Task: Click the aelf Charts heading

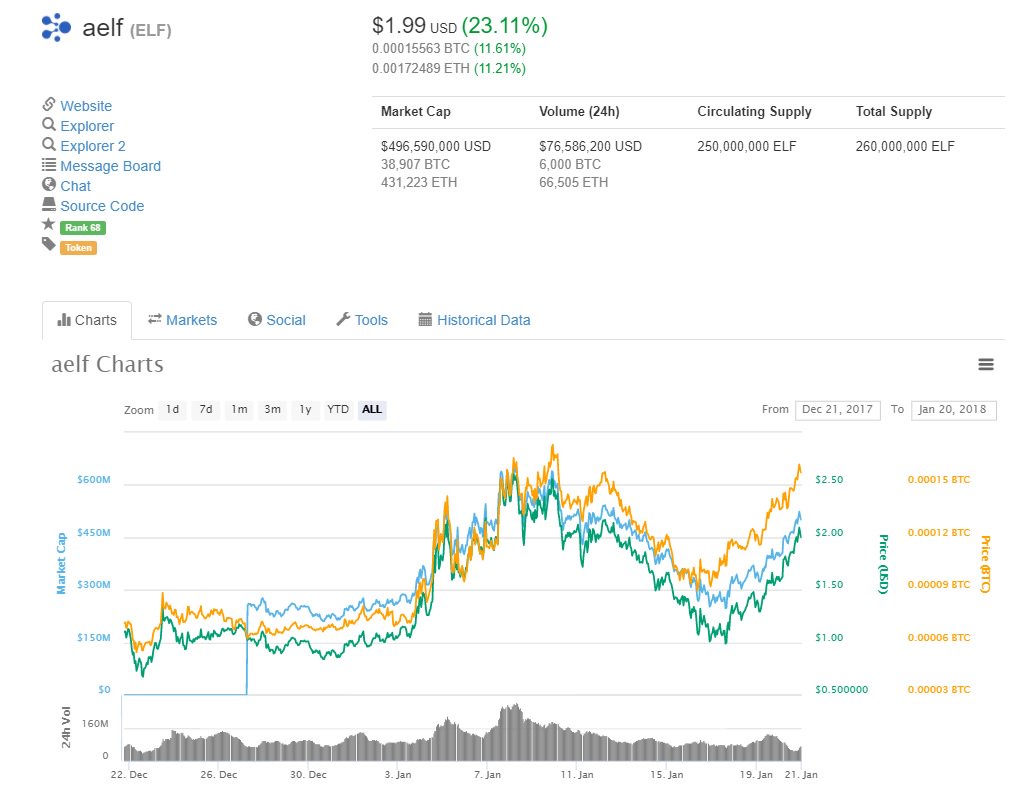Action: pos(108,364)
